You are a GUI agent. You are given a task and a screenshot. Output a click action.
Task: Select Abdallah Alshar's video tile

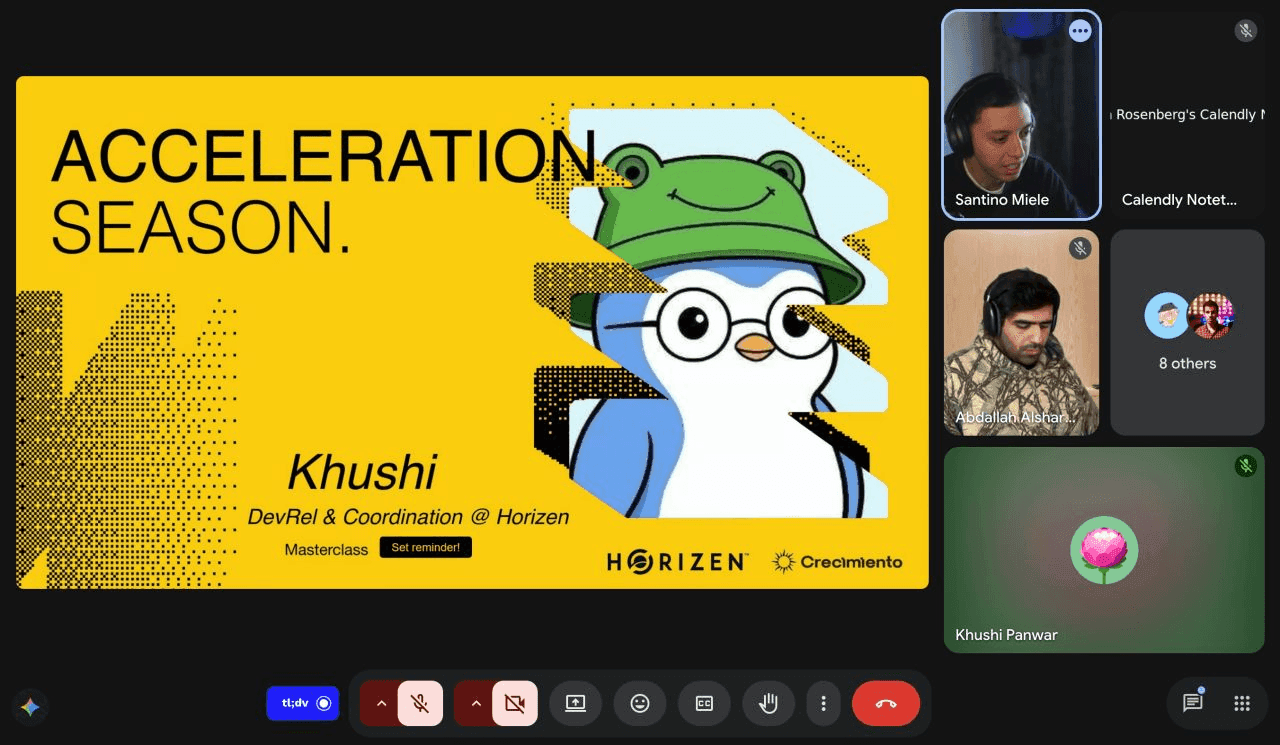point(1021,333)
